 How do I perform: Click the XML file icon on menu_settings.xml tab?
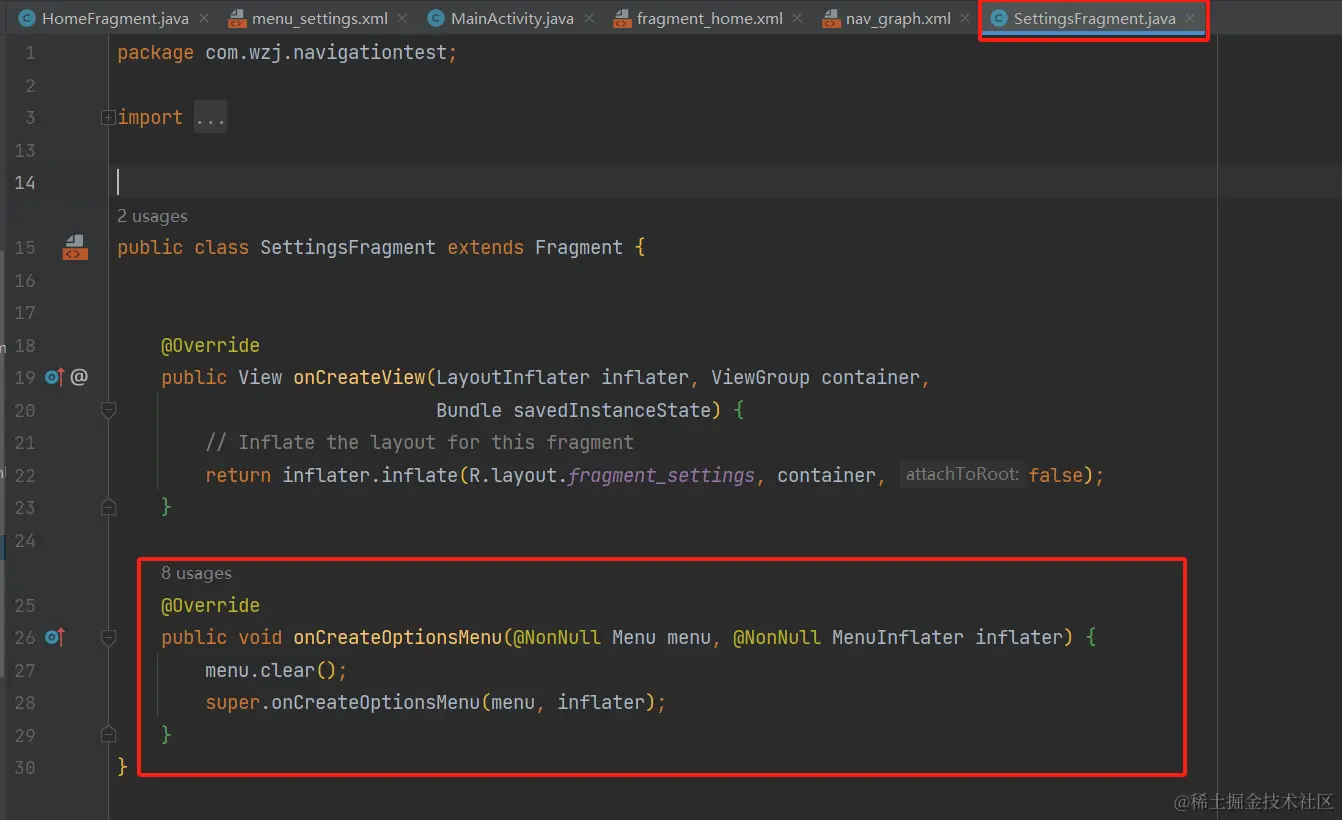(237, 19)
